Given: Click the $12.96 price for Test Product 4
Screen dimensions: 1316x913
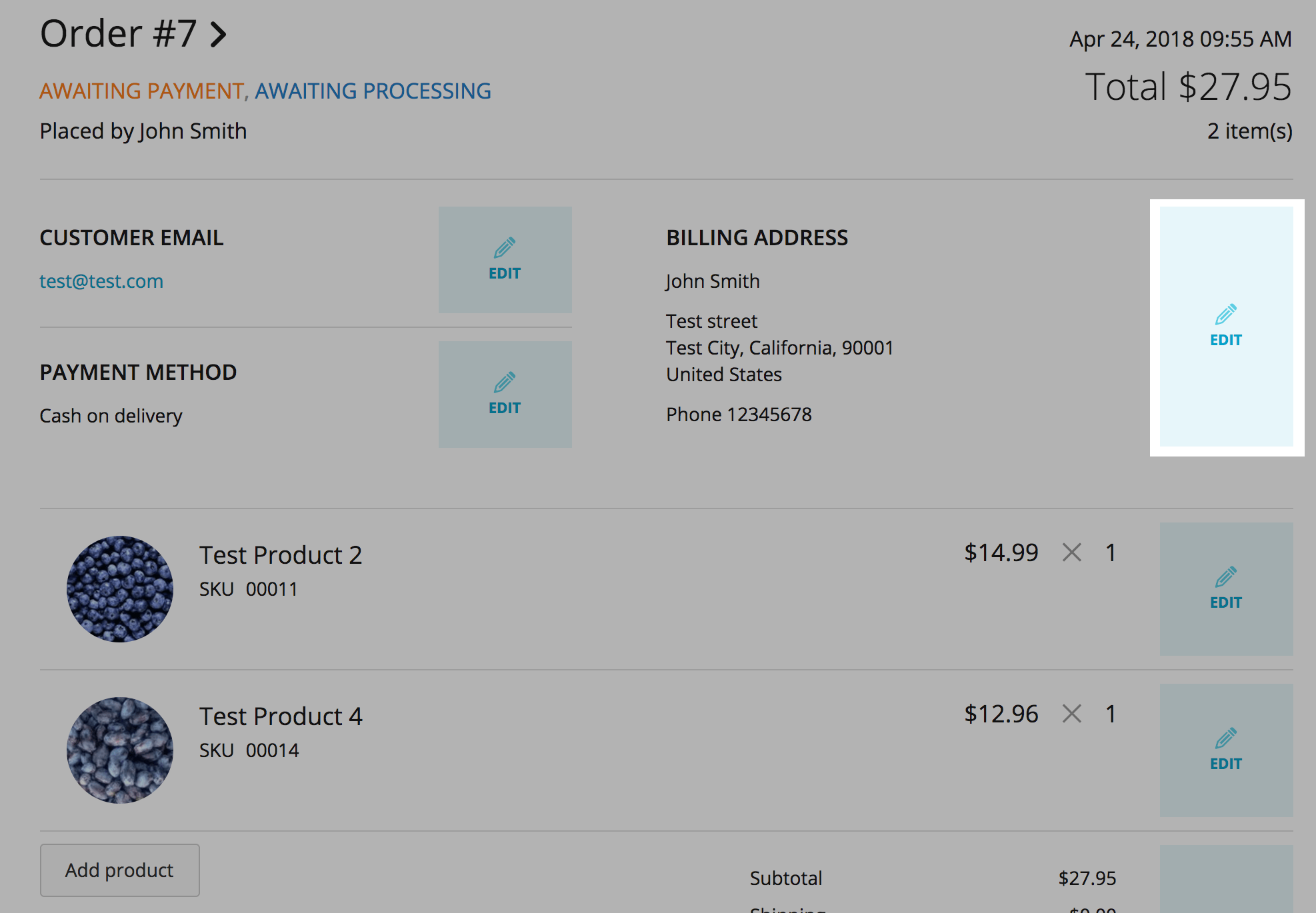Looking at the screenshot, I should pos(1001,714).
